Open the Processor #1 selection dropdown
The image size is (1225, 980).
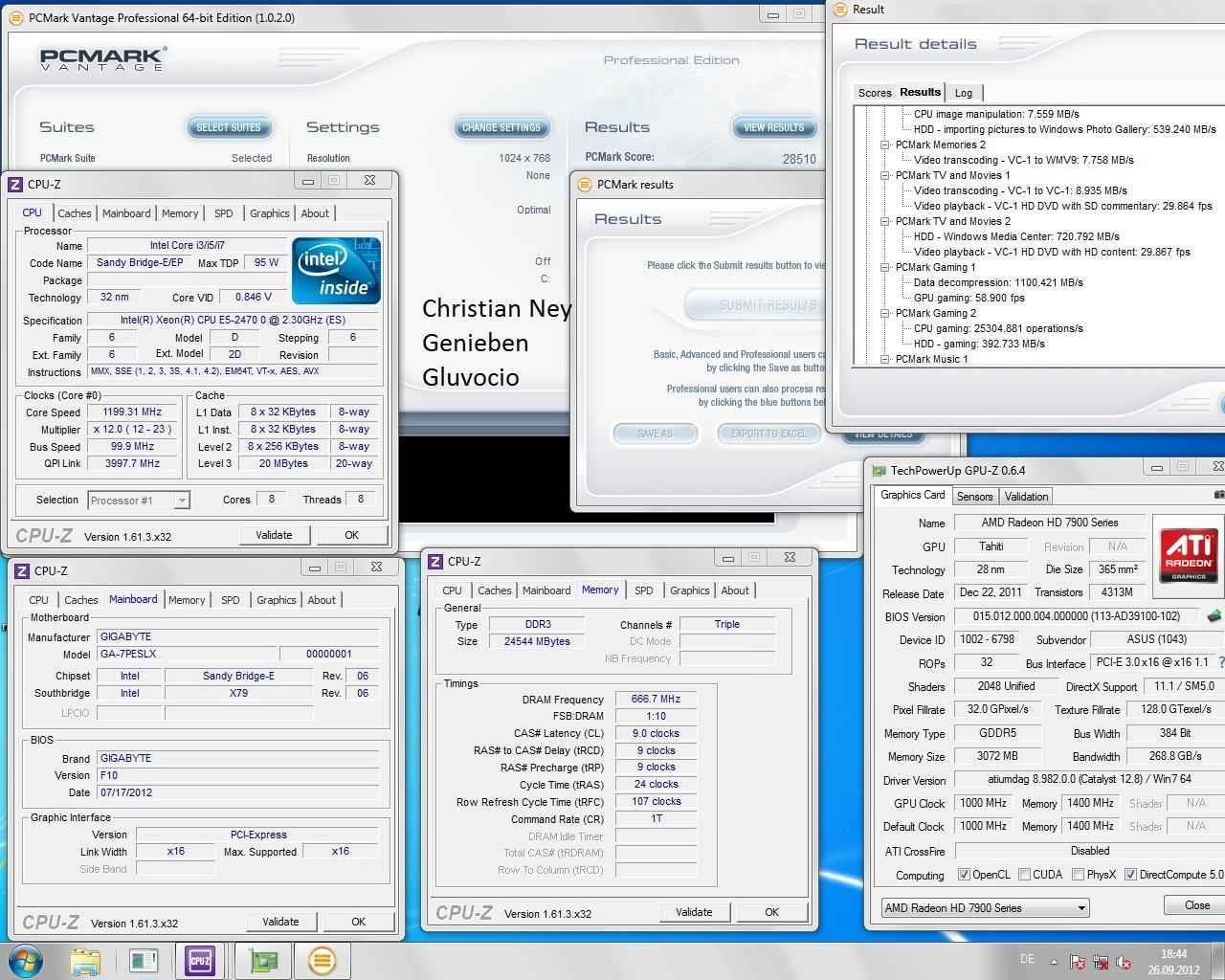tap(139, 500)
